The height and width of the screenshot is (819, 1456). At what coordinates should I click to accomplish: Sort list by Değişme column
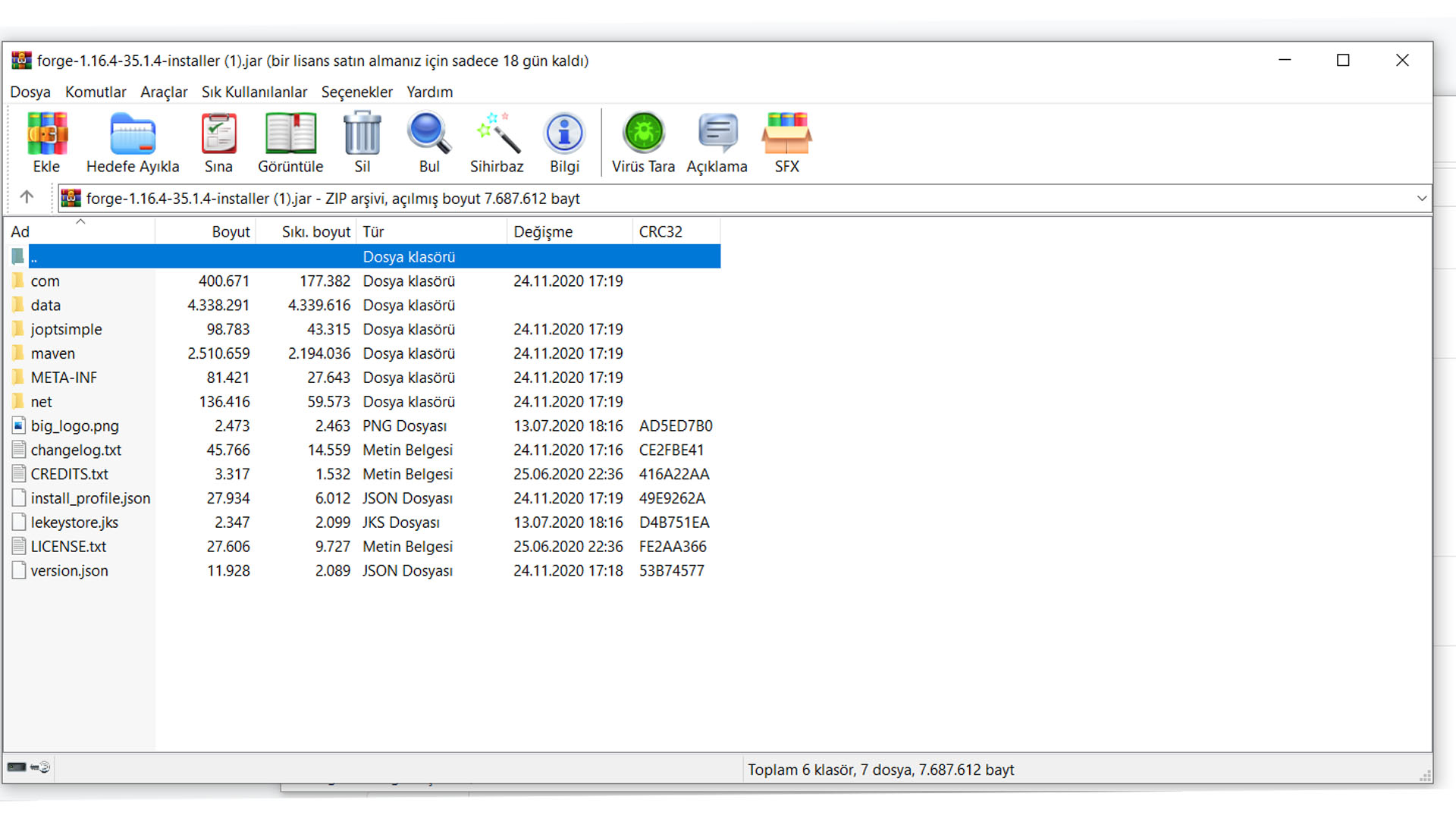[x=570, y=231]
